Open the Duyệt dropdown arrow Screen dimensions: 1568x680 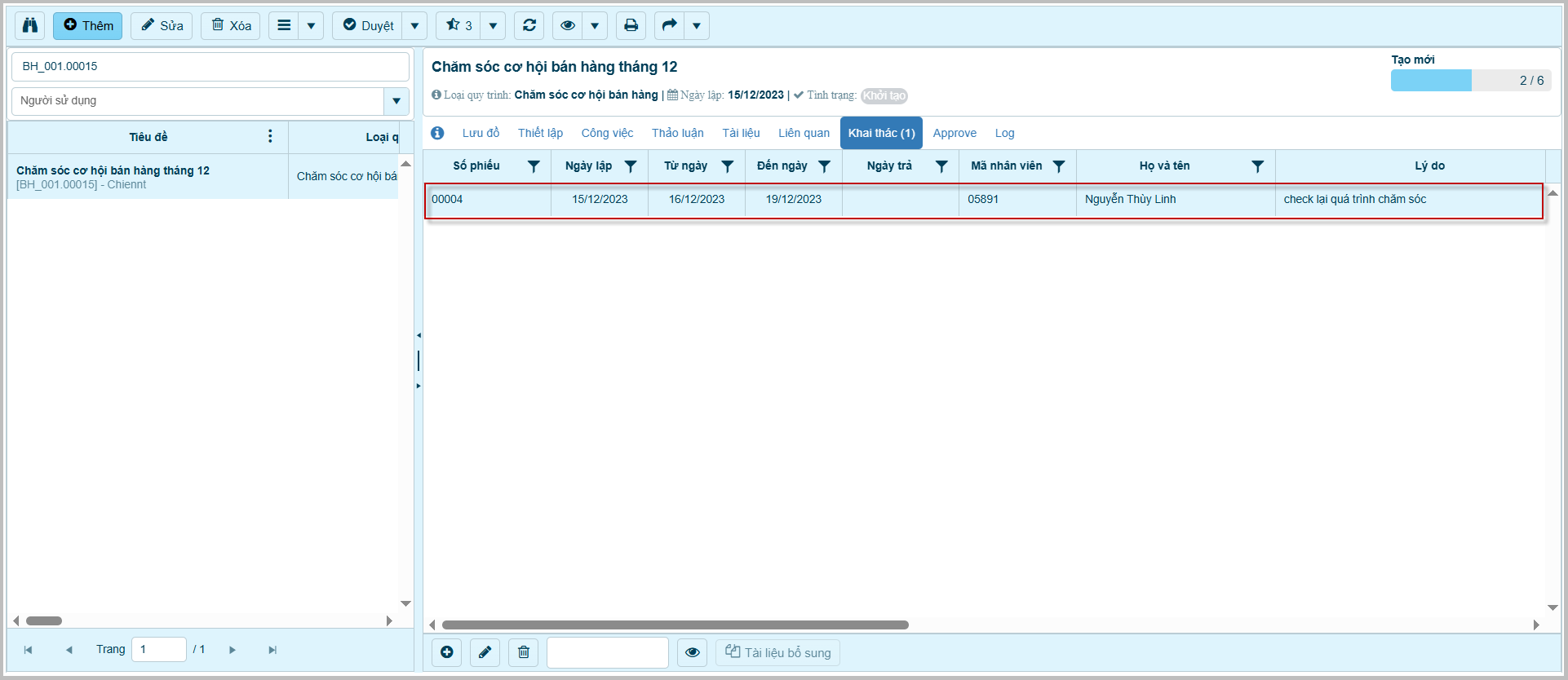(414, 25)
